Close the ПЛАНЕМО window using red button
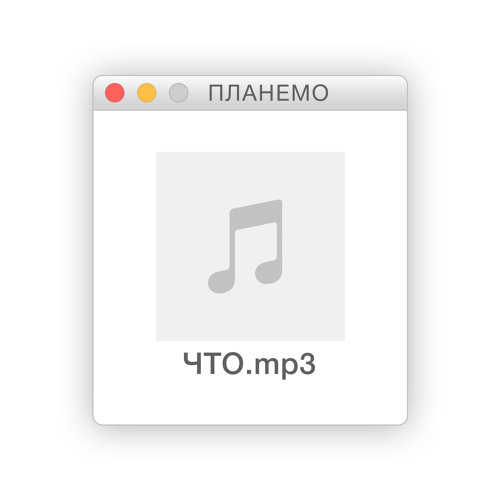Screen dimensions: 500x500 [x=115, y=93]
